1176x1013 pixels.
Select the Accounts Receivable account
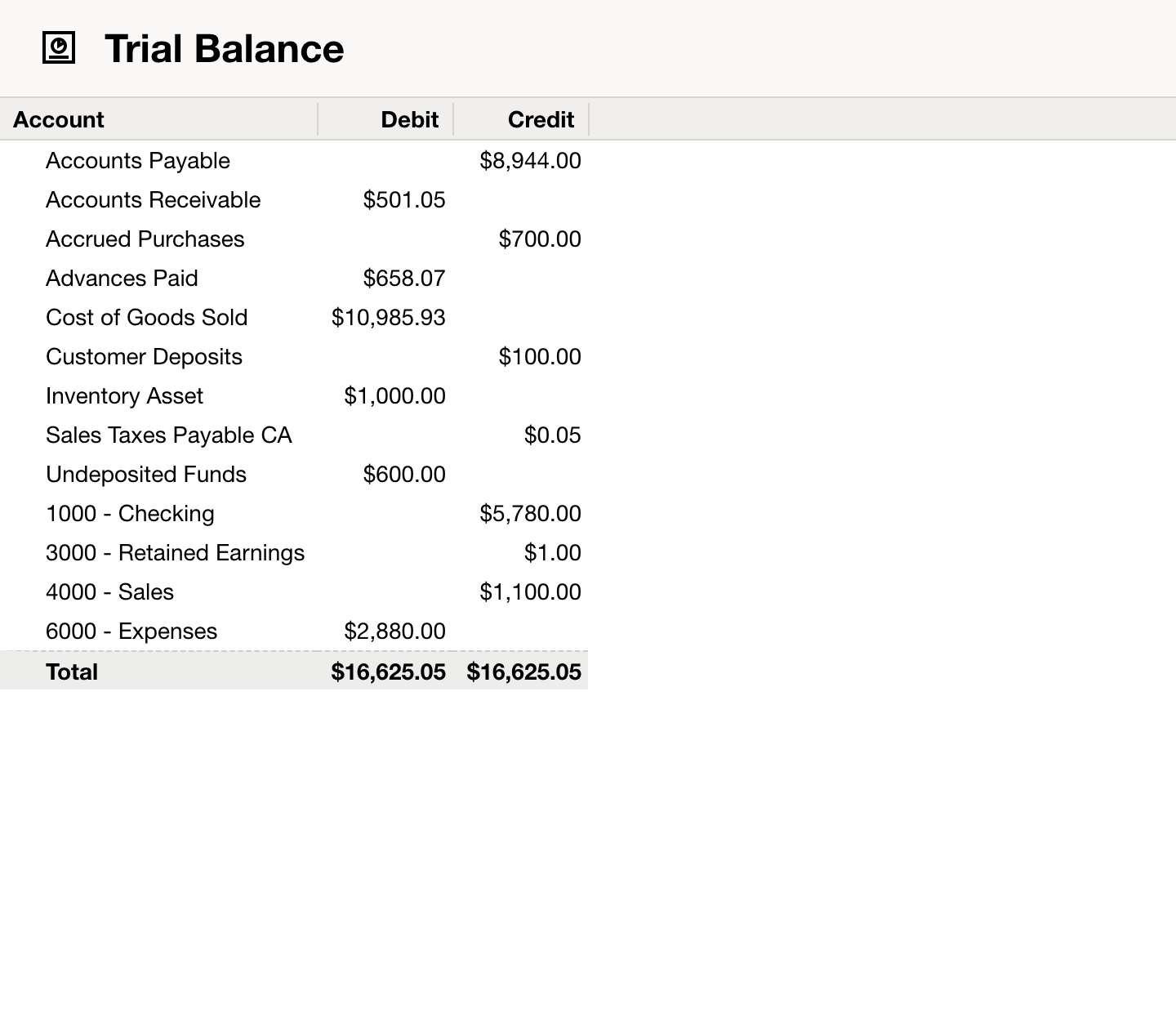tap(153, 200)
